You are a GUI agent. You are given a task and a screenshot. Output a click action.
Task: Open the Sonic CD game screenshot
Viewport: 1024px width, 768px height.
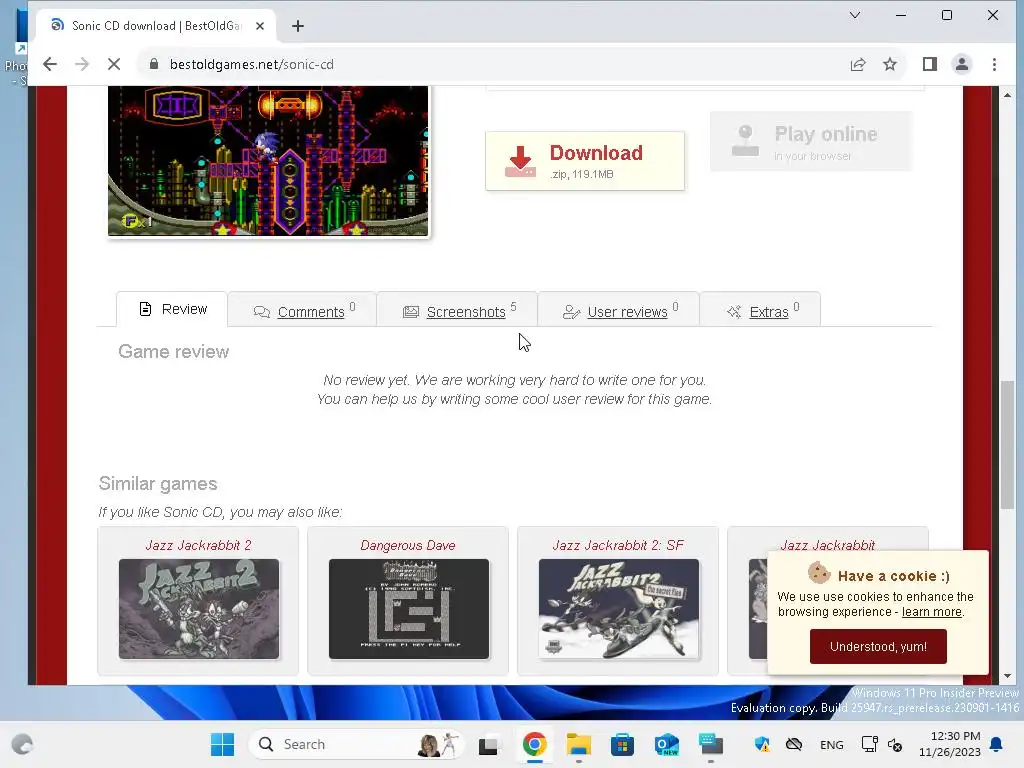(268, 161)
